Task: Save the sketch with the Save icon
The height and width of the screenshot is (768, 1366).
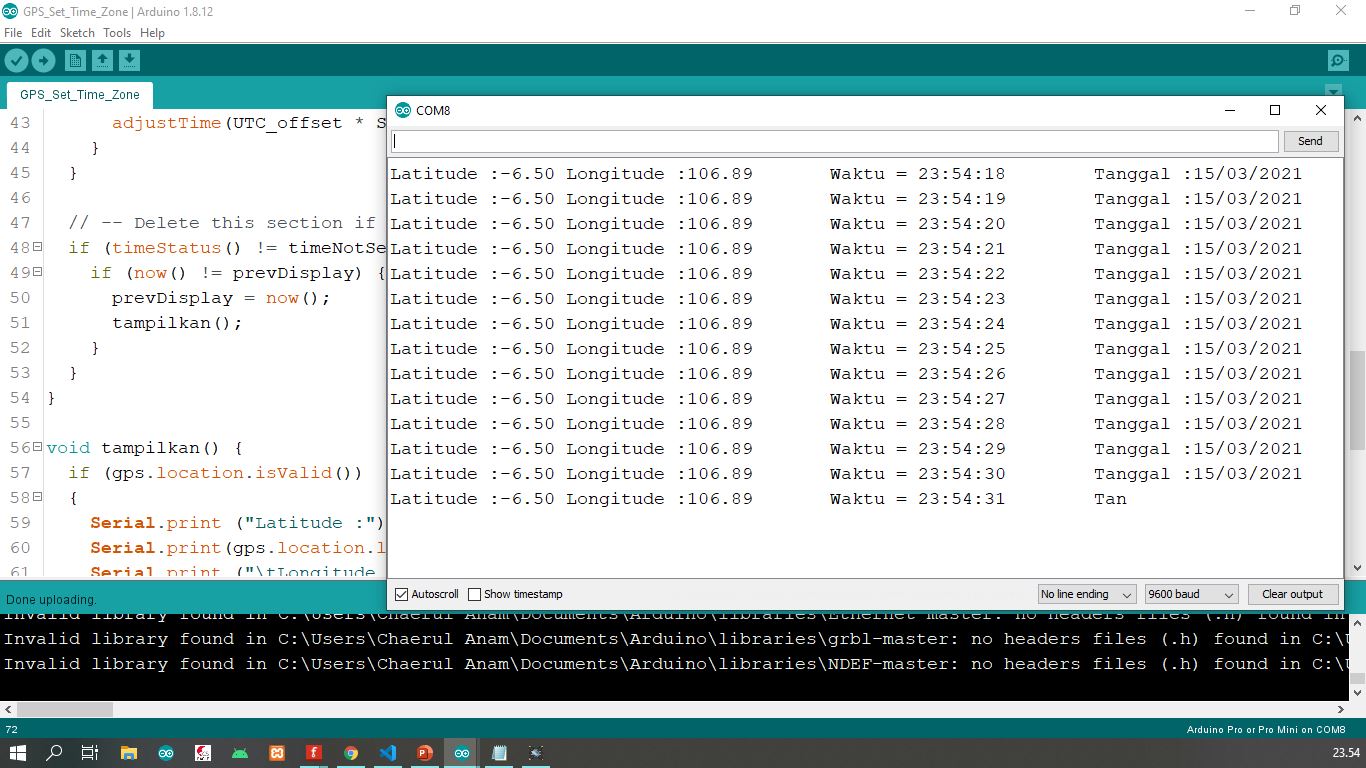Action: click(129, 60)
